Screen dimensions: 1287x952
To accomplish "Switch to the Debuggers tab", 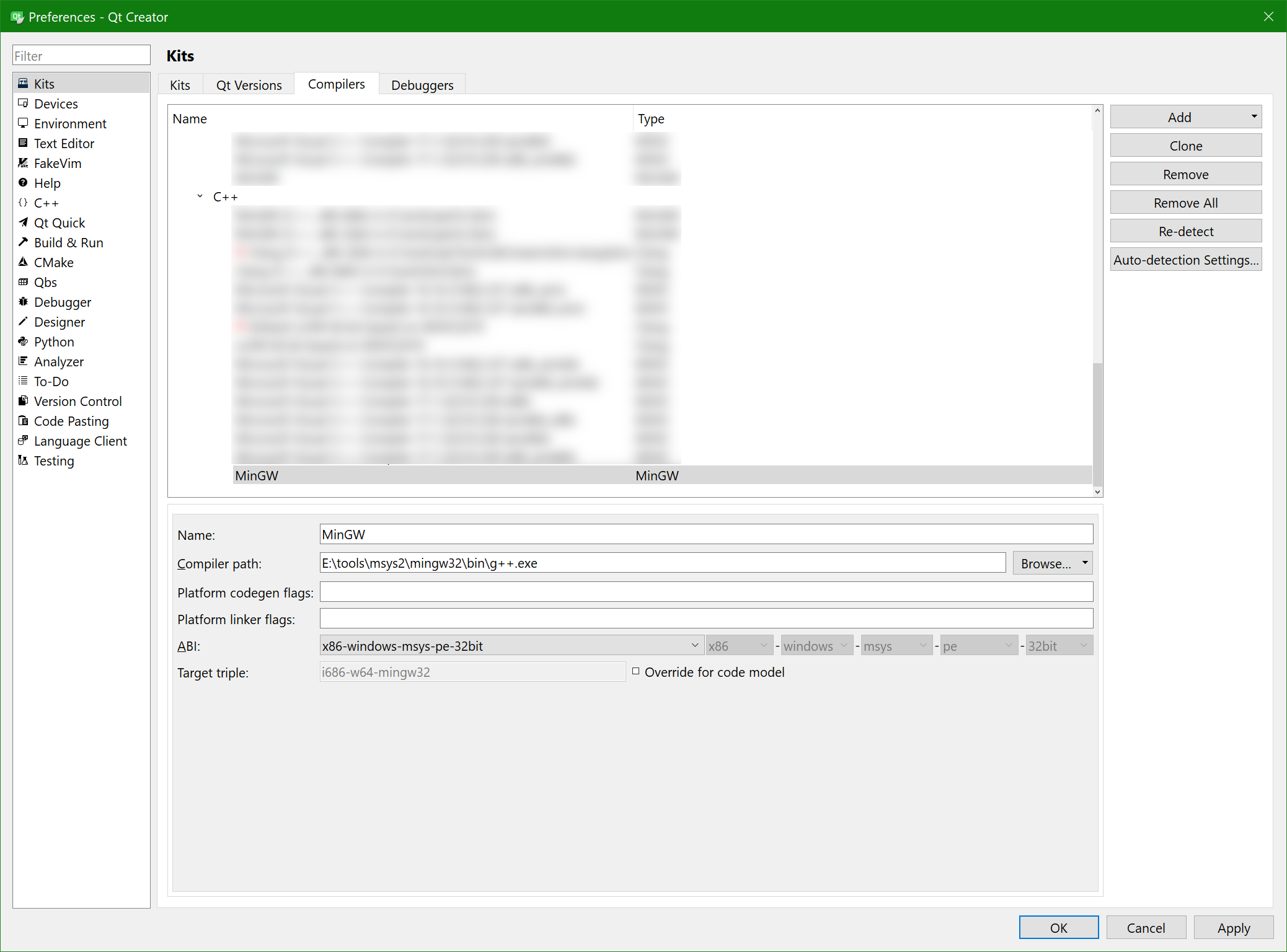I will tap(422, 85).
